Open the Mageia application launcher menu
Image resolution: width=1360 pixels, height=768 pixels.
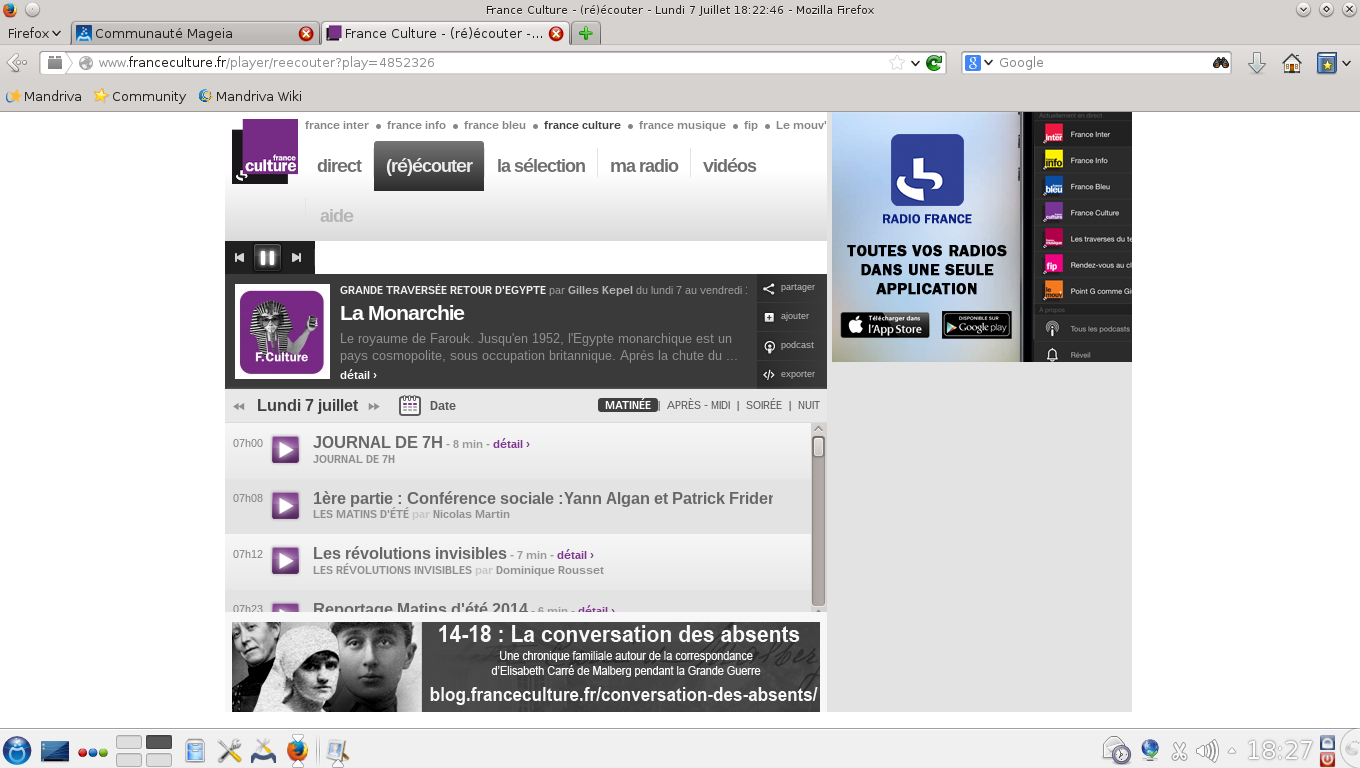point(17,750)
